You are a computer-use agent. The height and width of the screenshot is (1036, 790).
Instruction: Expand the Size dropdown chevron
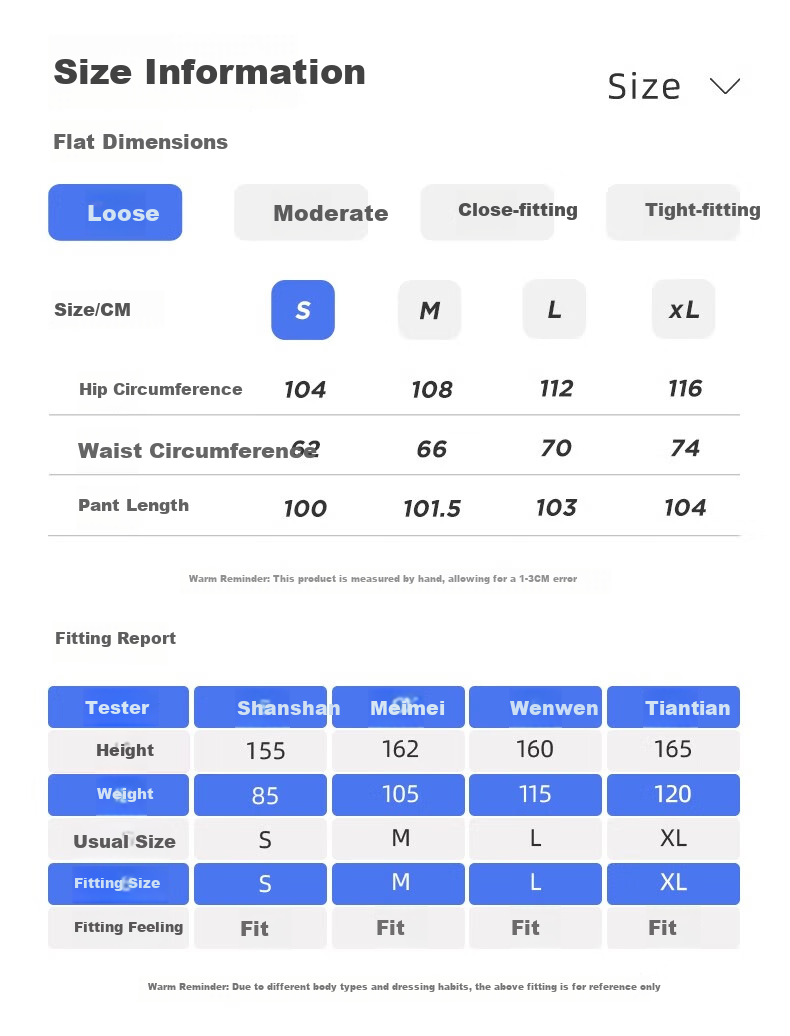(725, 86)
